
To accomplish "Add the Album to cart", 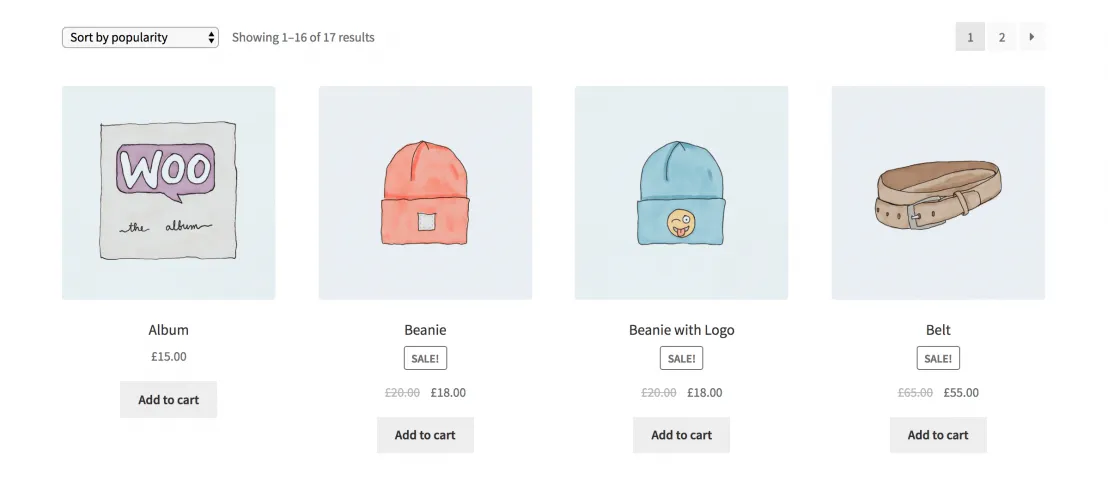I will pos(168,400).
